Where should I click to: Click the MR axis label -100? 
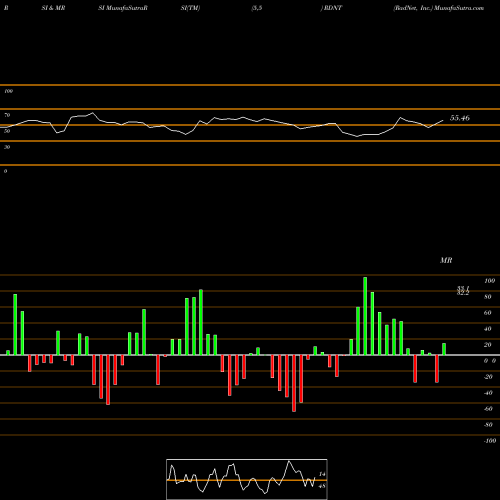click(x=489, y=441)
